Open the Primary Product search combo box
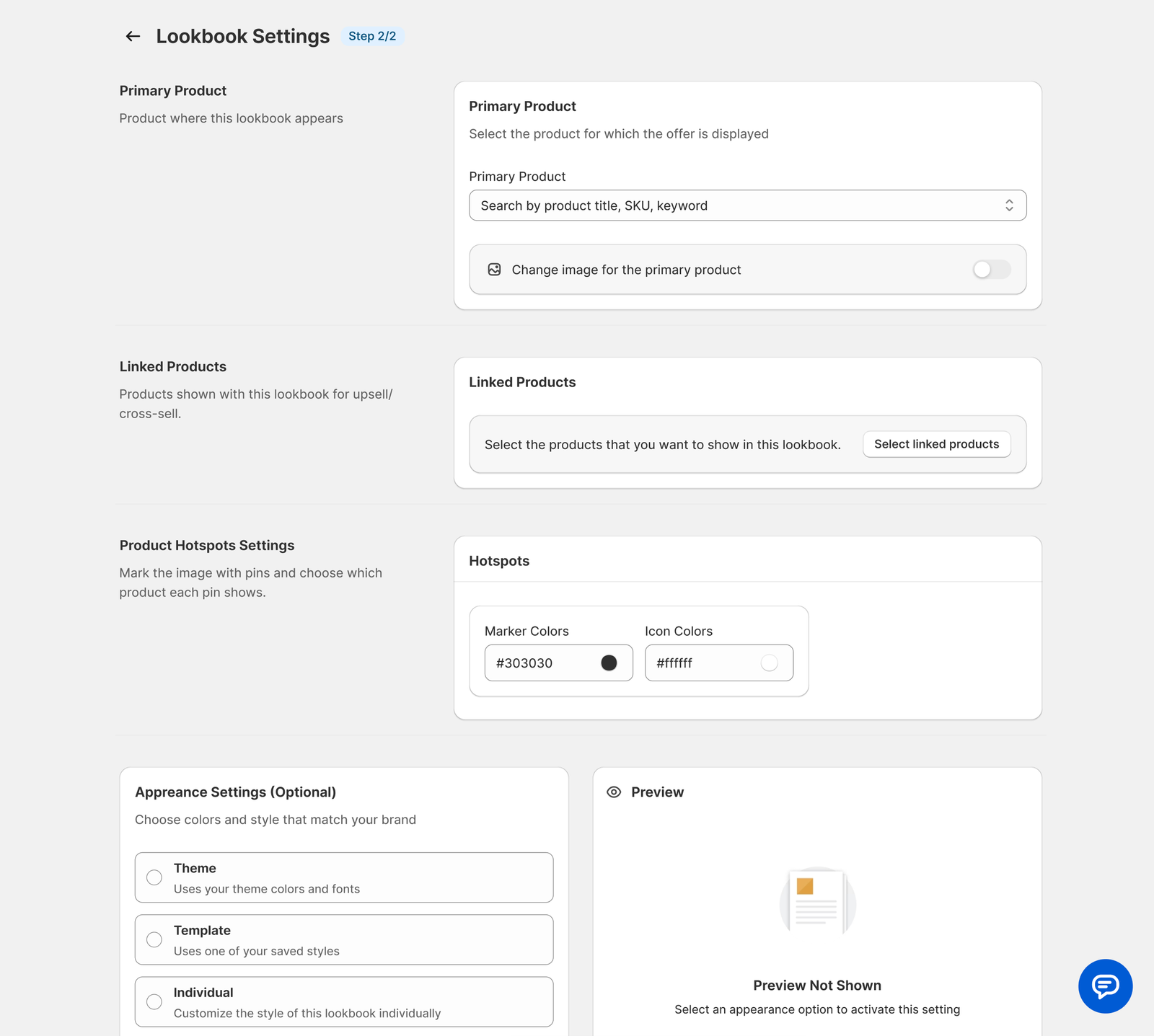 pyautogui.click(x=736, y=205)
